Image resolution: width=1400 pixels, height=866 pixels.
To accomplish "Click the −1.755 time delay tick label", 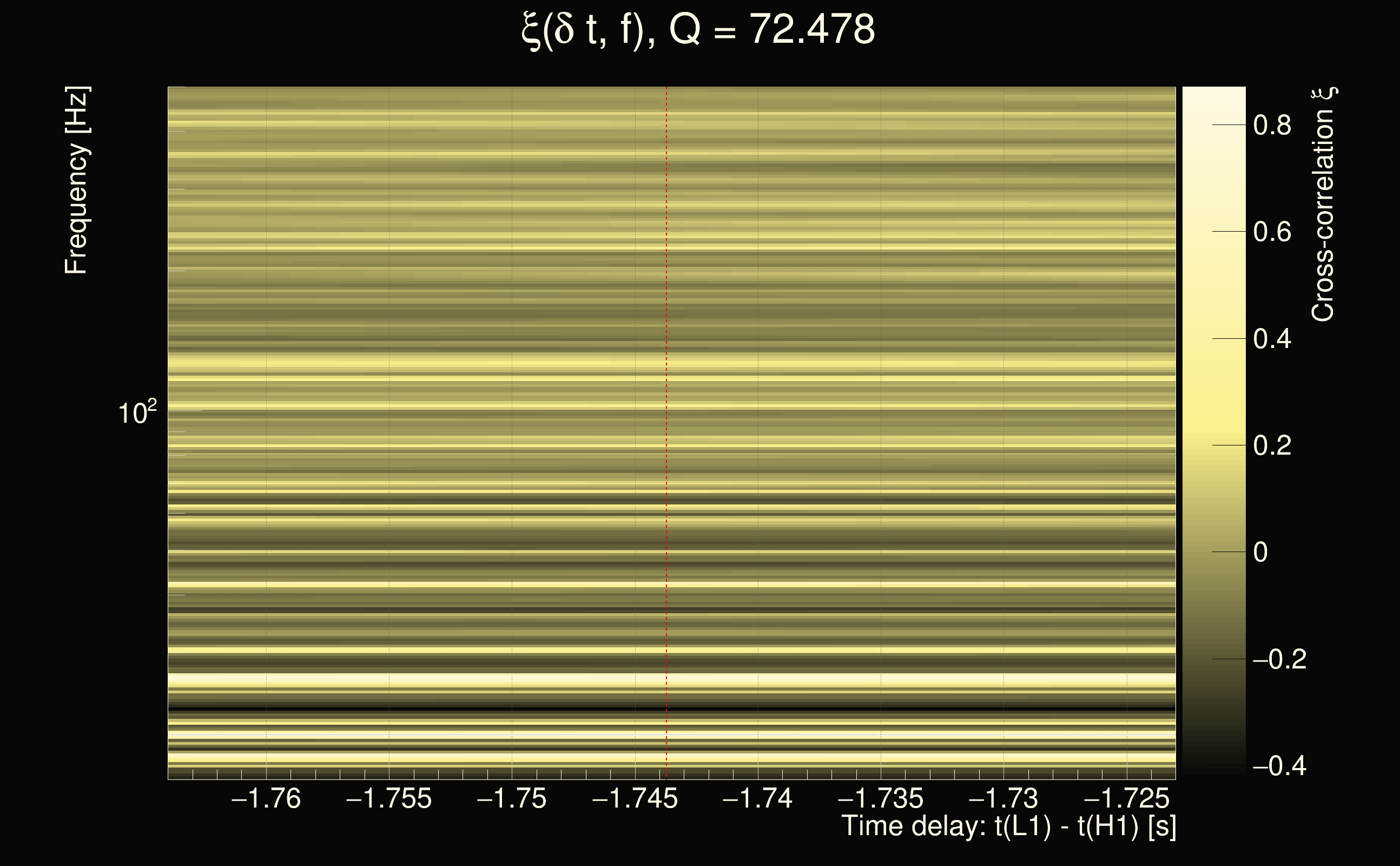I will coord(389,799).
